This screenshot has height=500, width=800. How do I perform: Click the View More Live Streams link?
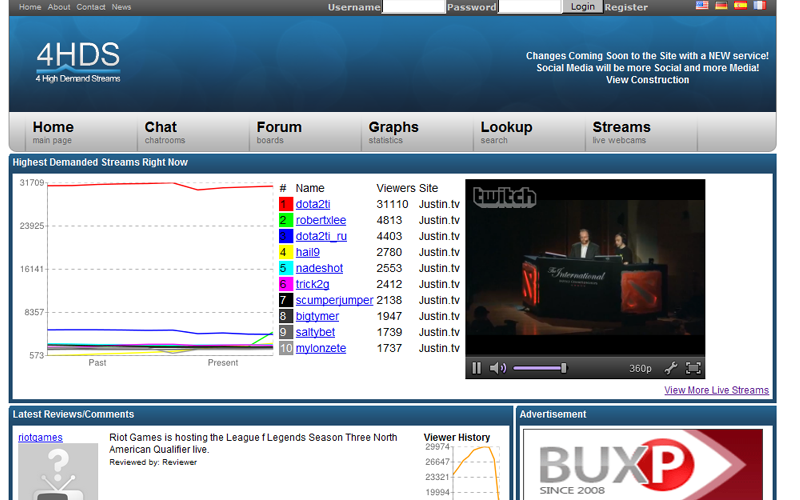716,390
